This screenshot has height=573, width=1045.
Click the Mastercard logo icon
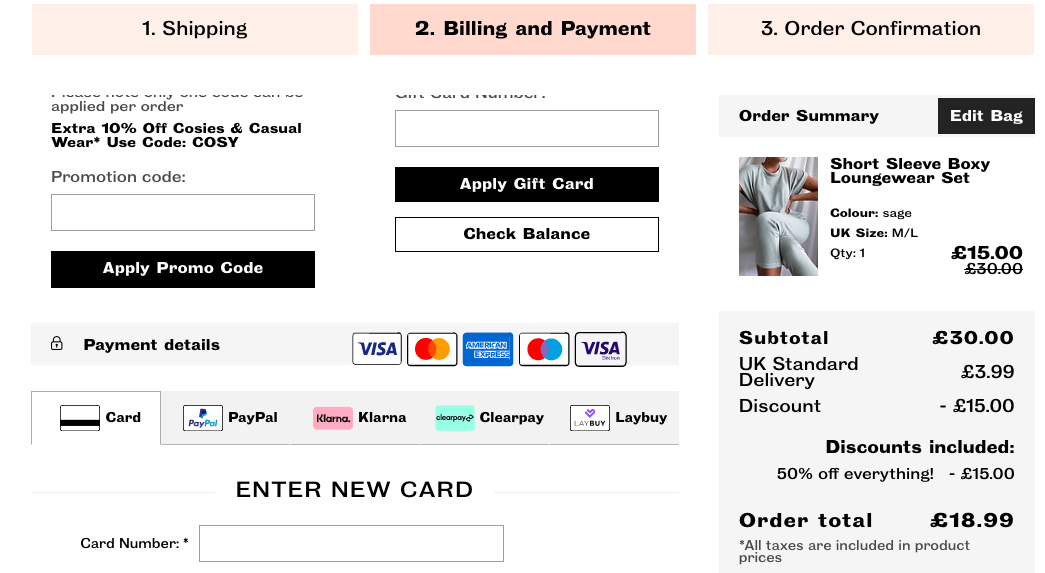(x=433, y=348)
